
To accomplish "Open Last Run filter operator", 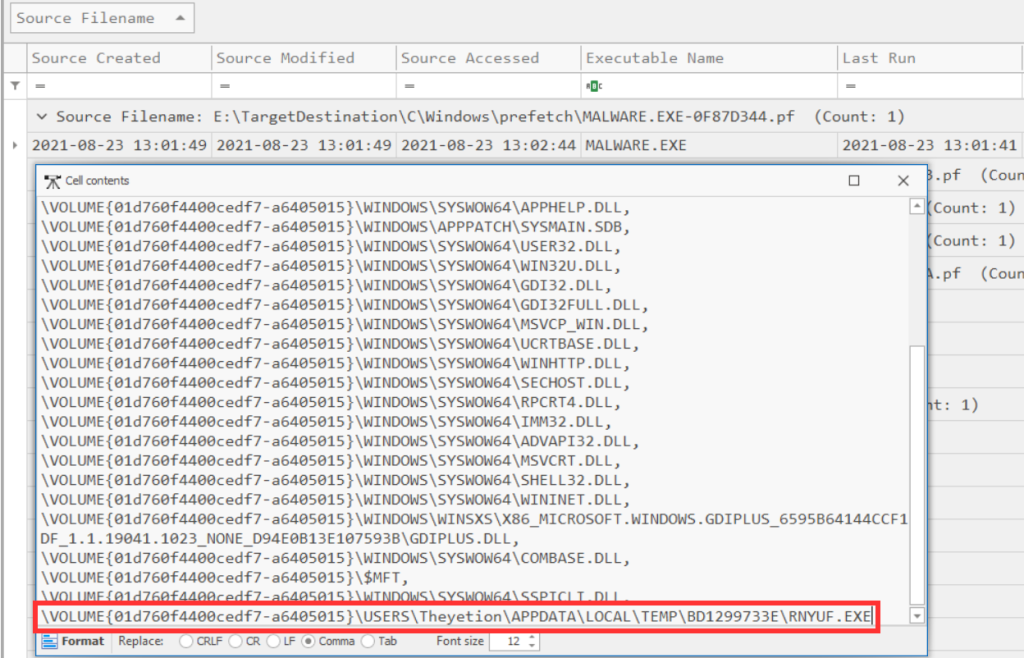I will 851,86.
